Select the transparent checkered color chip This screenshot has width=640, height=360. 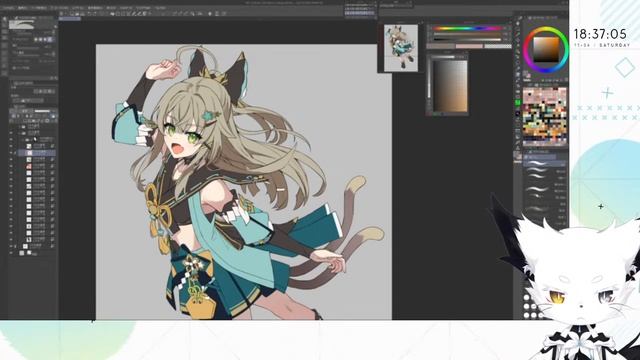(498, 46)
